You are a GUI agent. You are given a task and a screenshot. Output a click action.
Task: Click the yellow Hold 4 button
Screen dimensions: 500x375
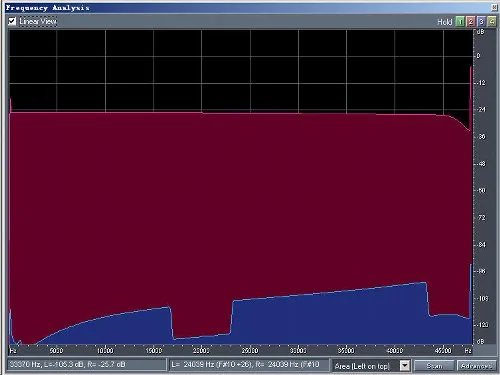pos(492,22)
